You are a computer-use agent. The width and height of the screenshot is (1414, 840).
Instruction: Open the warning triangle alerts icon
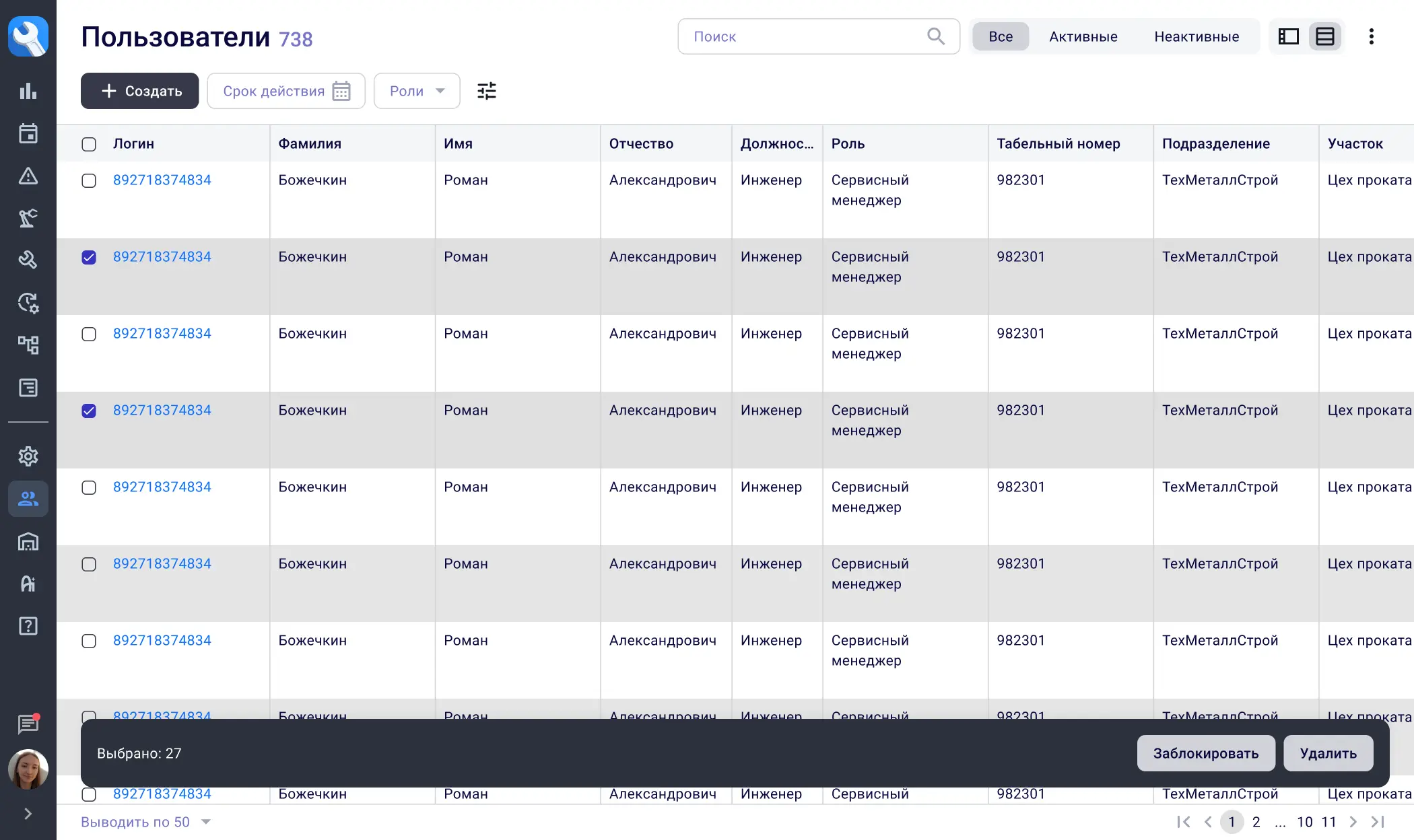(28, 176)
